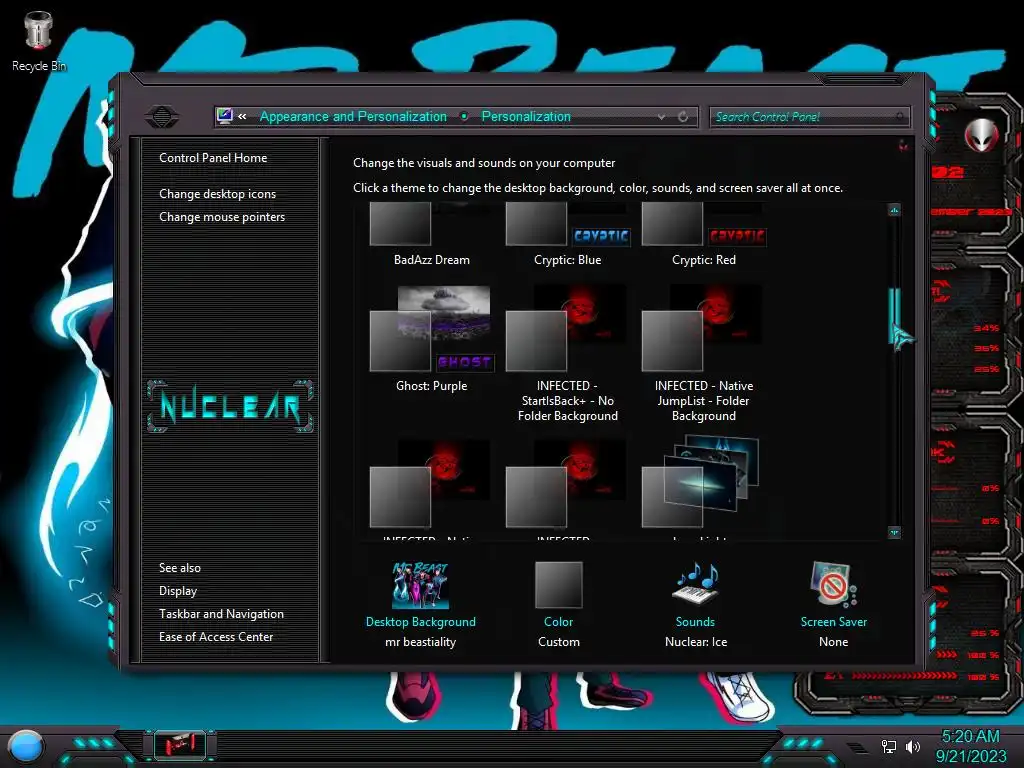The height and width of the screenshot is (768, 1024).
Task: Click the Control Panel address bar icon
Action: click(x=224, y=116)
